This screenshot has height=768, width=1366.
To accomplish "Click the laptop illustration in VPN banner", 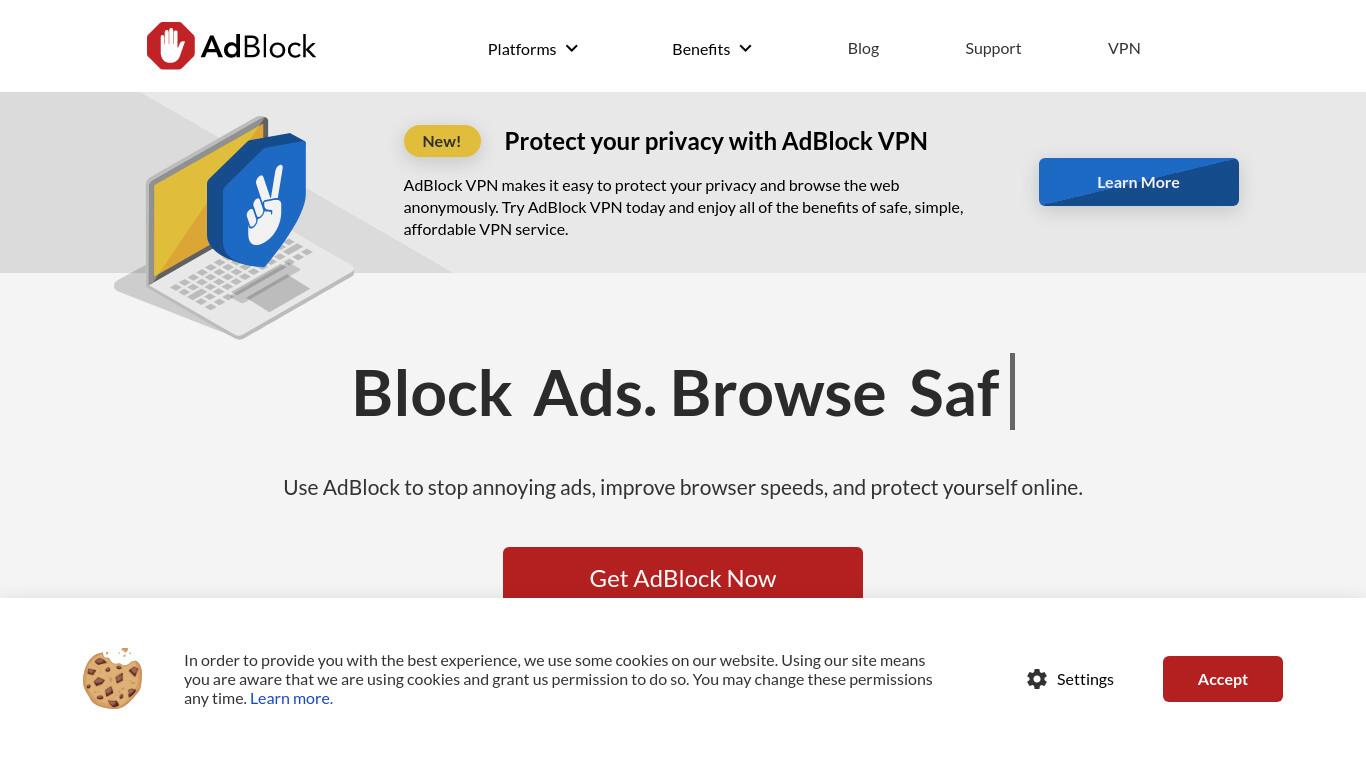I will point(234,228).
